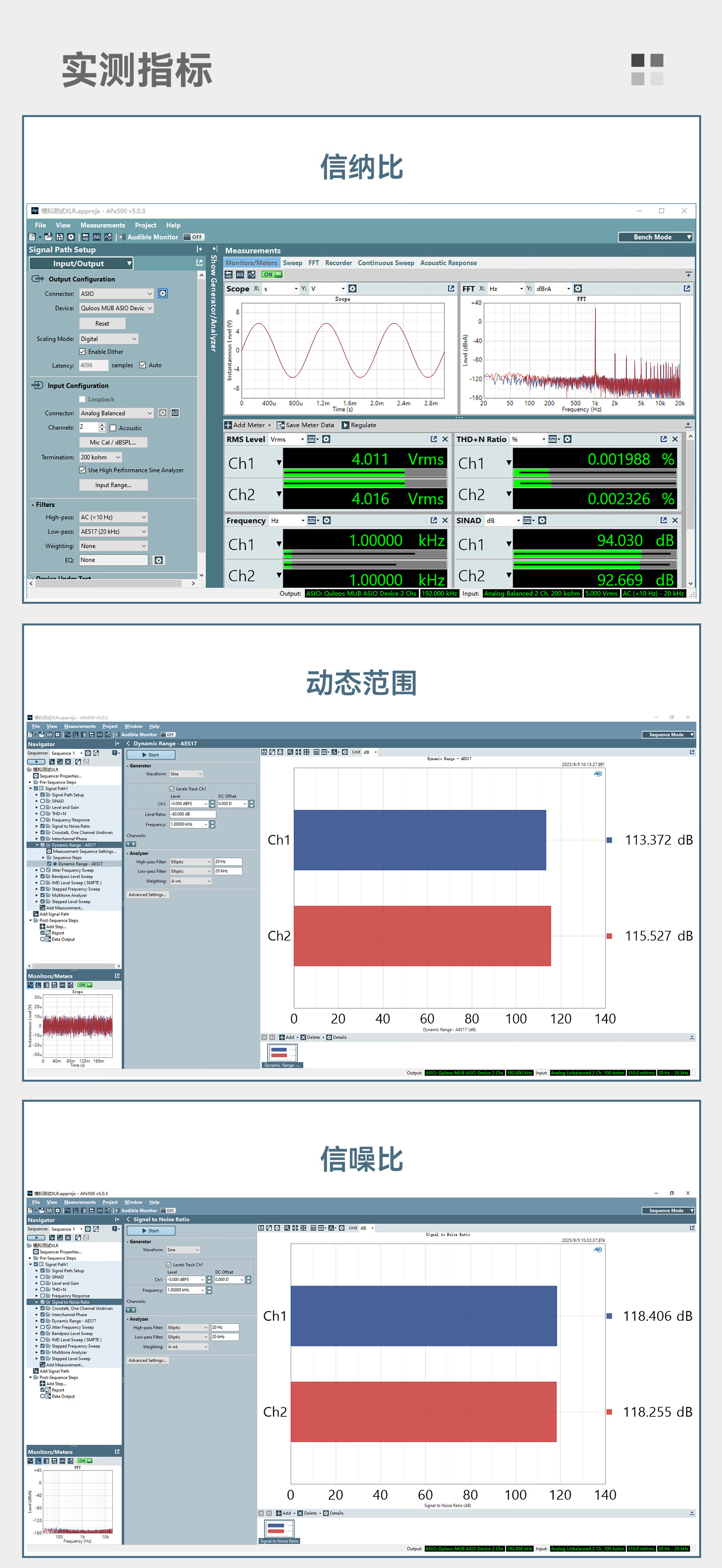Viewport: 722px width, 1568px height.
Task: Uncheck the Enable Dither checkbox
Action: point(82,351)
